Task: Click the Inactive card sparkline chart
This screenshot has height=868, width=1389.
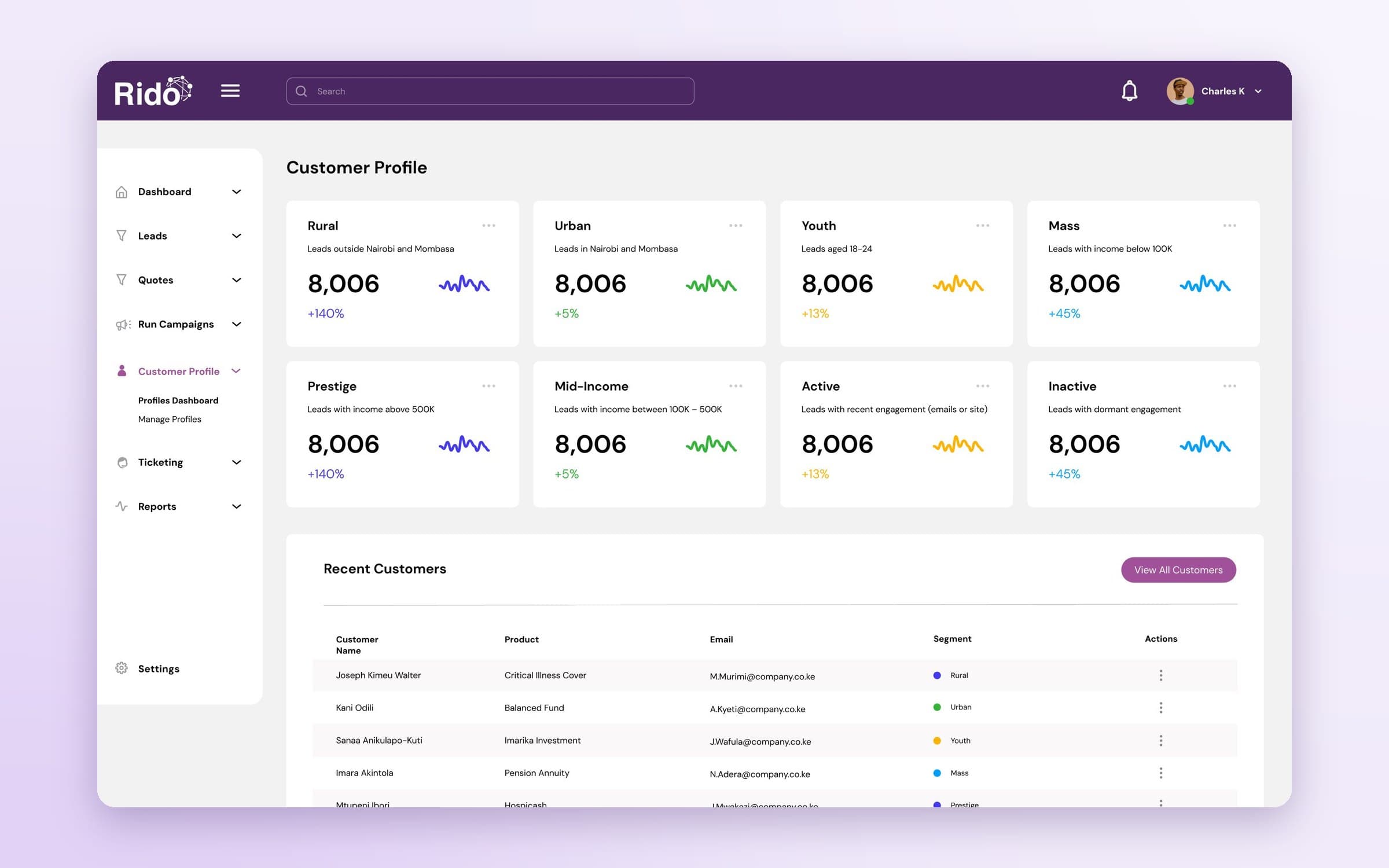Action: point(1205,444)
